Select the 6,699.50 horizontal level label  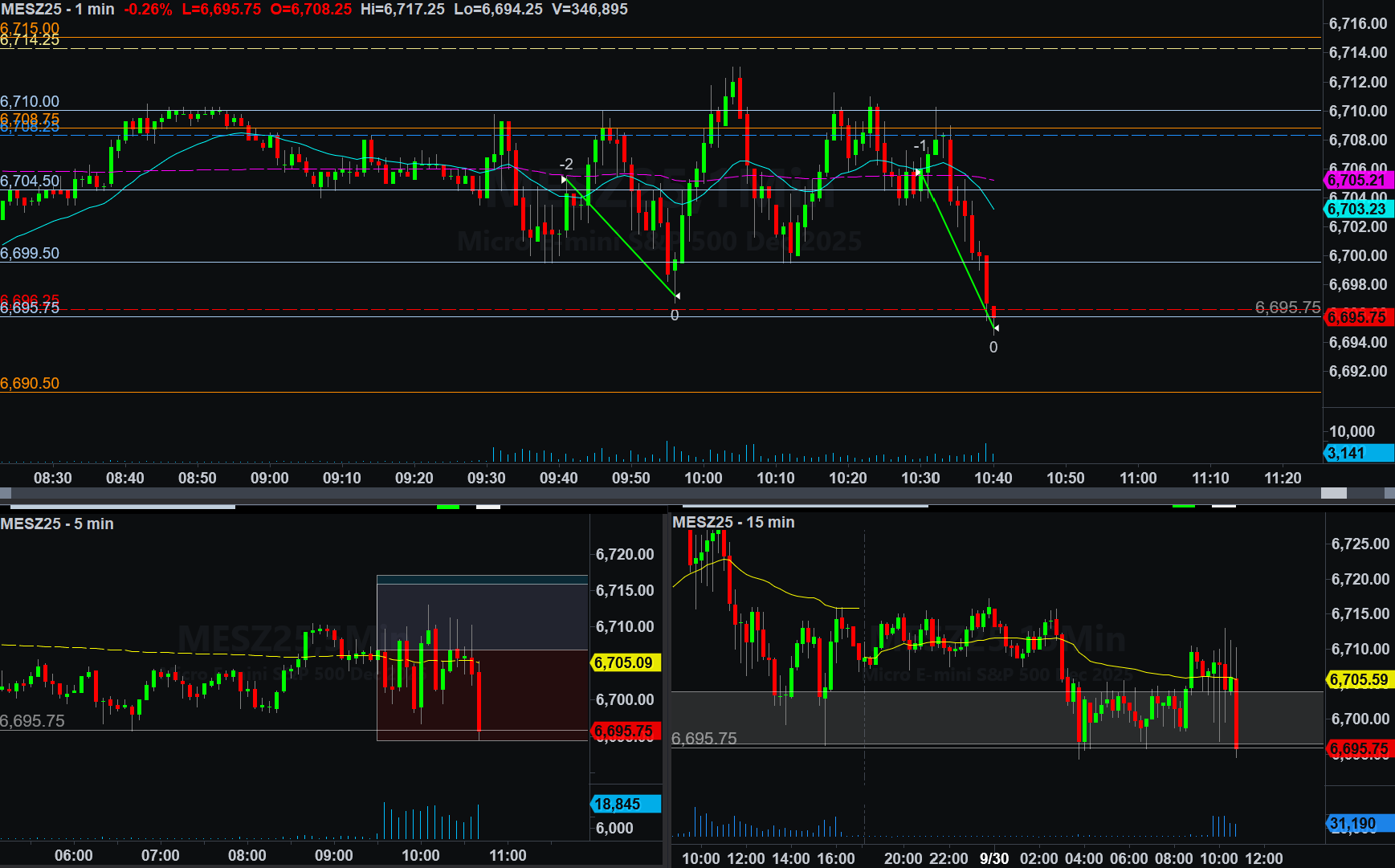30,253
